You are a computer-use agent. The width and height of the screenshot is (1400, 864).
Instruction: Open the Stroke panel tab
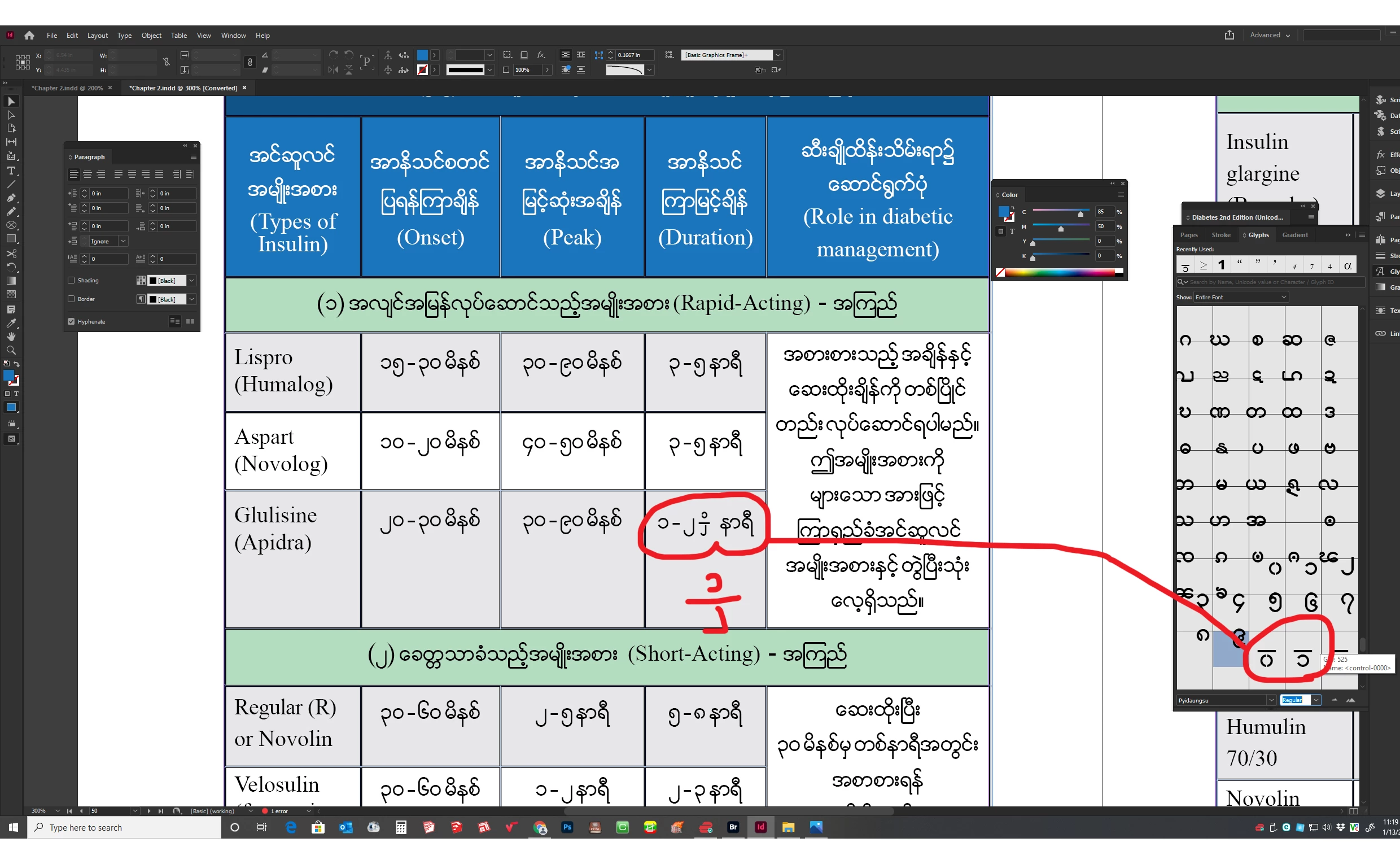tap(1220, 235)
